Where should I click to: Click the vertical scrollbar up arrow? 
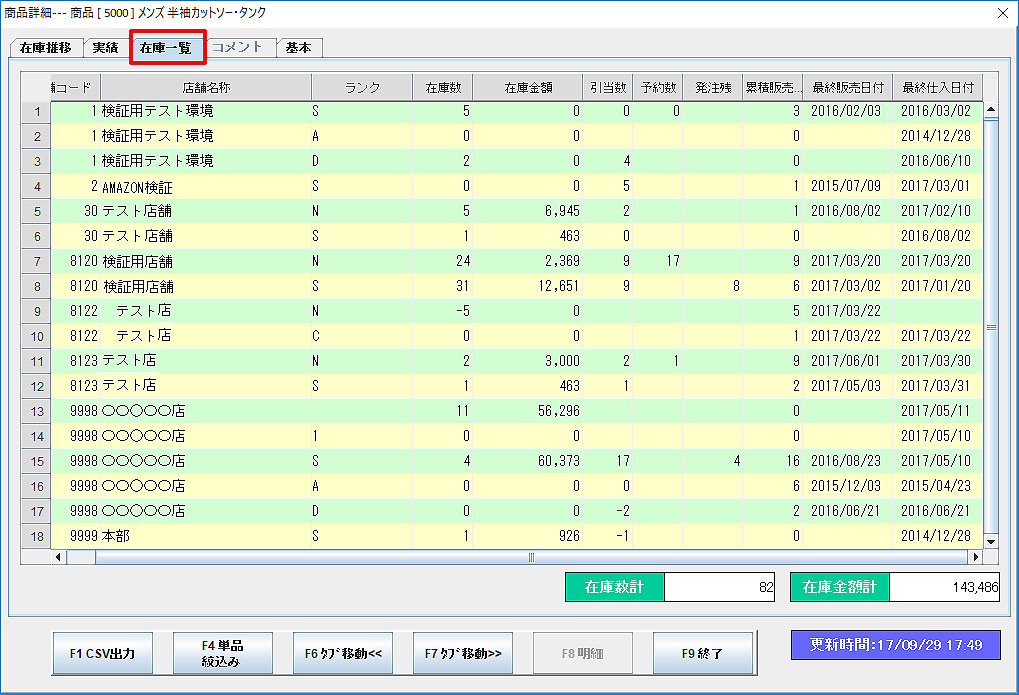tap(991, 109)
